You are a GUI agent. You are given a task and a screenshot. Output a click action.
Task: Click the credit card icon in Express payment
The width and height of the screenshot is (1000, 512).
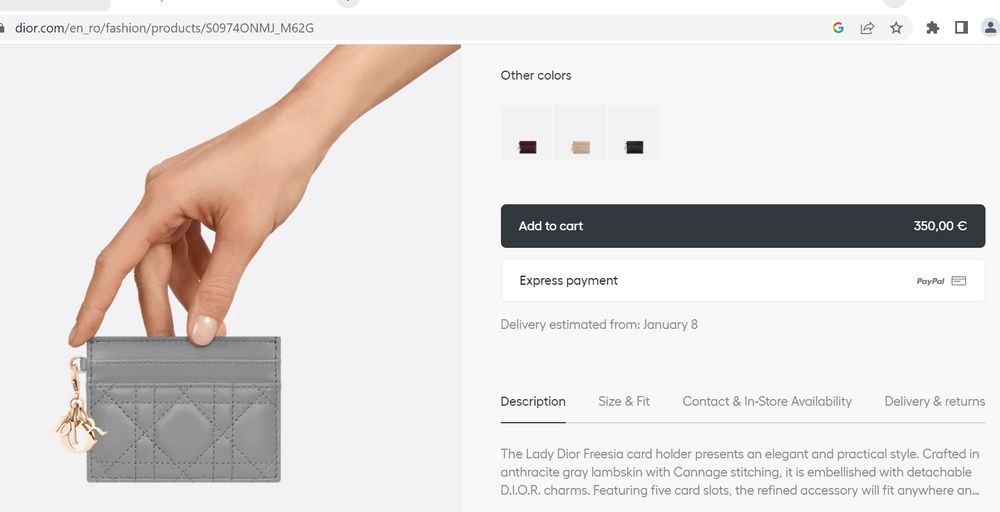point(959,281)
